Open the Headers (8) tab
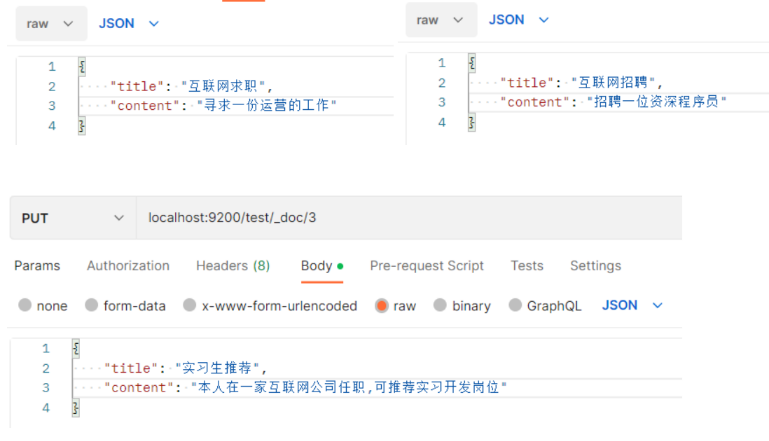Screen dimensions: 769x441 click(x=233, y=266)
